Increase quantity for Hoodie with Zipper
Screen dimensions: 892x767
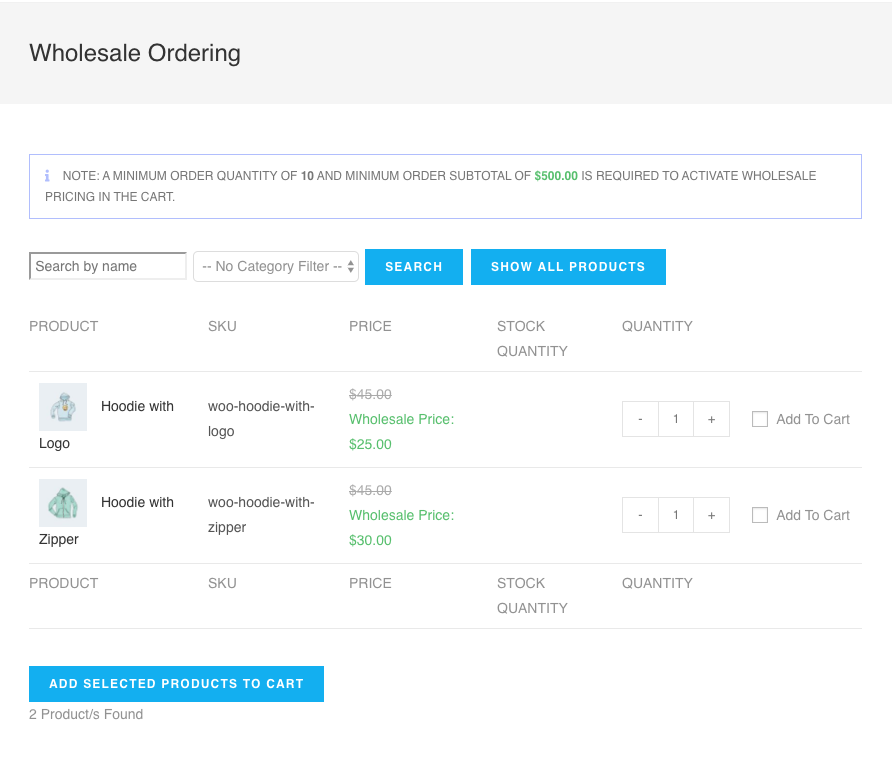point(711,515)
